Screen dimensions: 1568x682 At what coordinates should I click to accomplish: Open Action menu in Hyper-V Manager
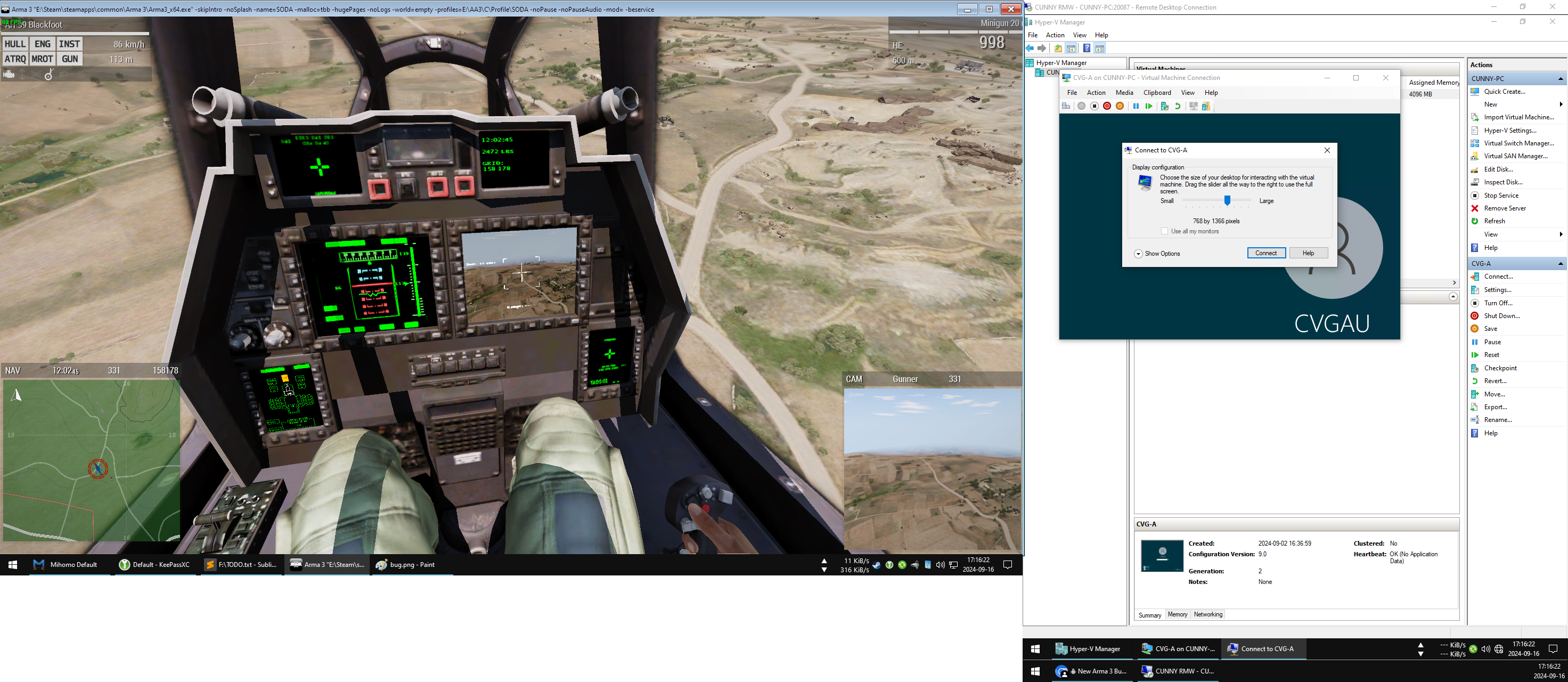[x=1055, y=35]
